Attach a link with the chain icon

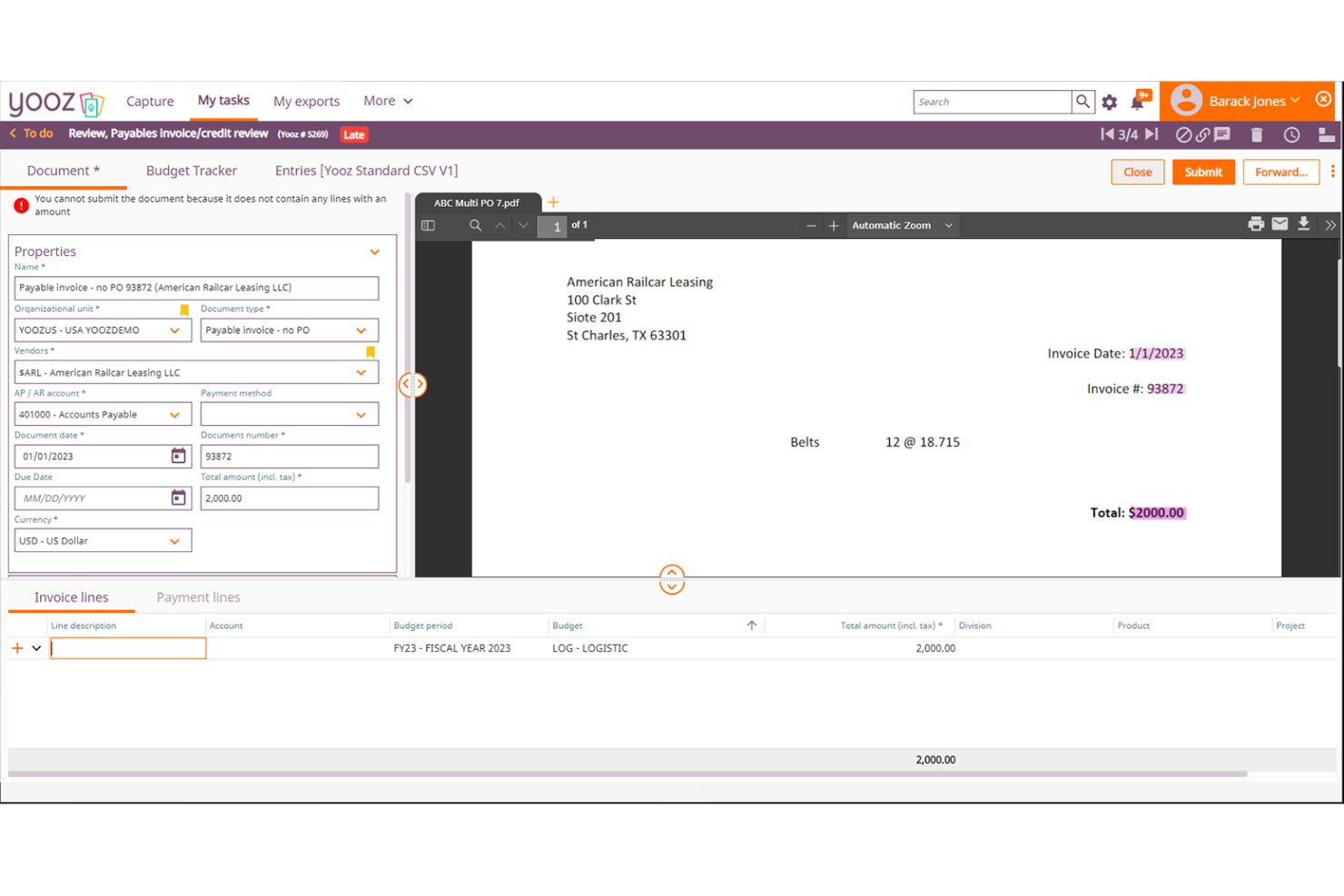pos(1202,133)
